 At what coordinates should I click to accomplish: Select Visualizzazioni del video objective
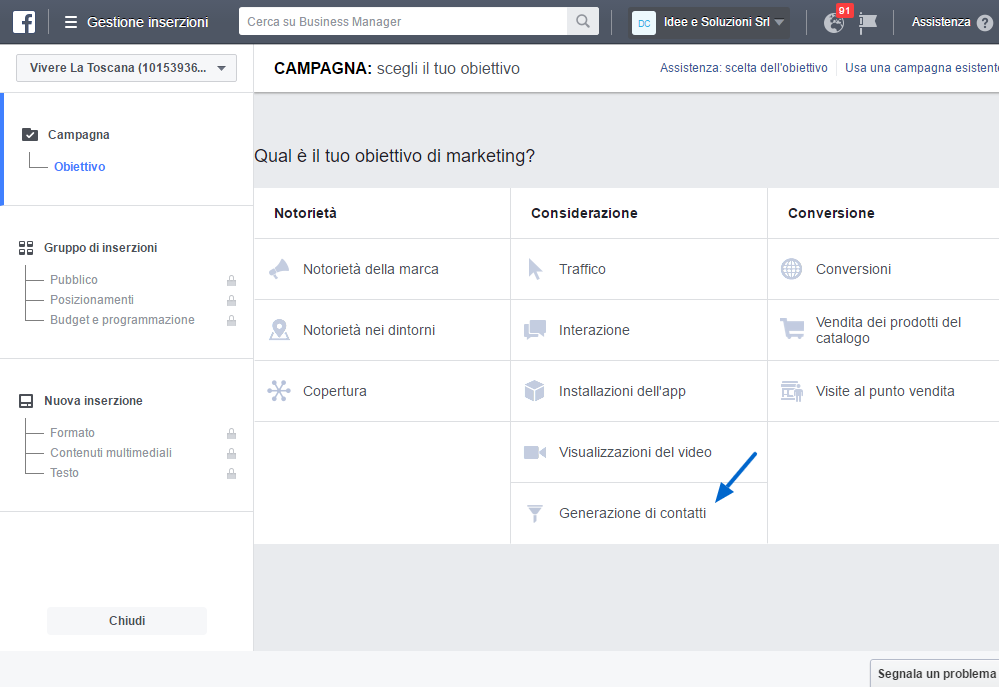pos(638,452)
